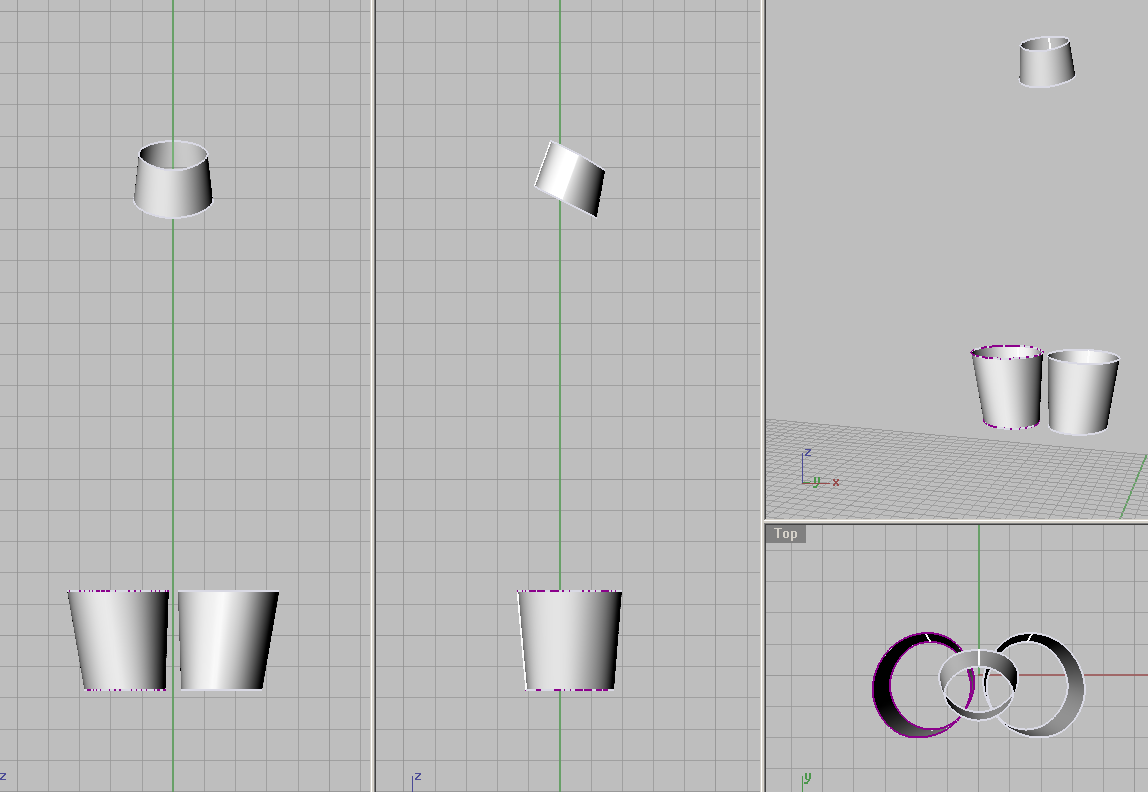Select the cup in the middle viewport
This screenshot has width=1148, height=792.
click(x=570, y=640)
